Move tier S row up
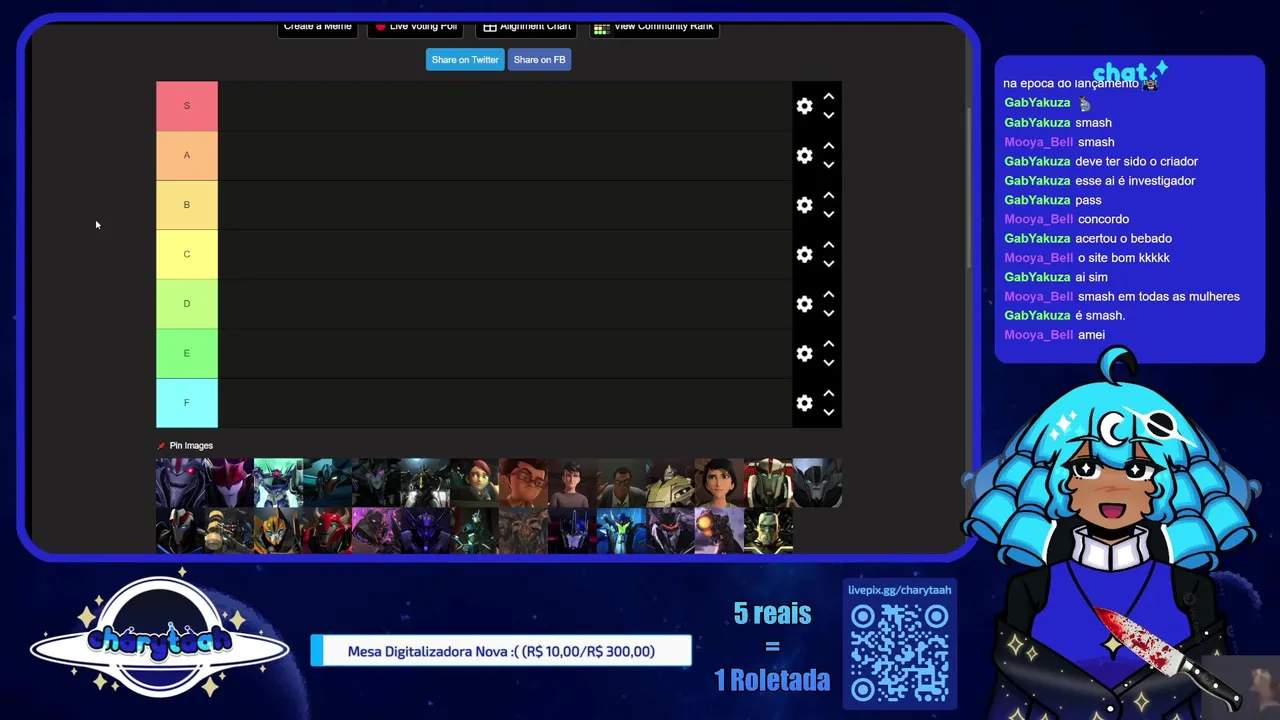Image resolution: width=1280 pixels, height=720 pixels. click(828, 97)
